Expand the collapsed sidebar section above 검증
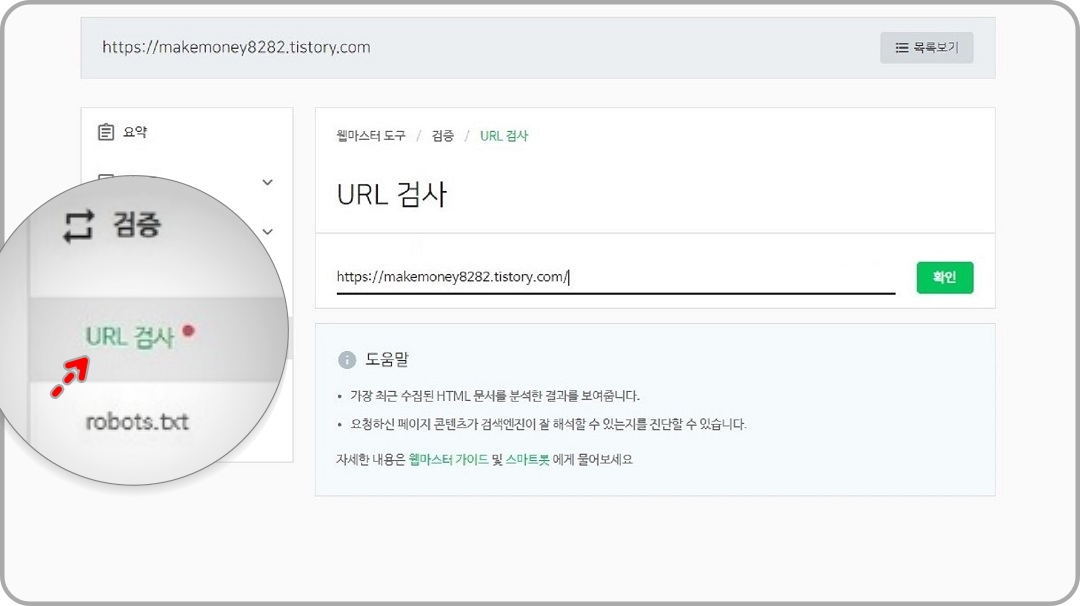This screenshot has width=1080, height=606. pyautogui.click(x=266, y=182)
